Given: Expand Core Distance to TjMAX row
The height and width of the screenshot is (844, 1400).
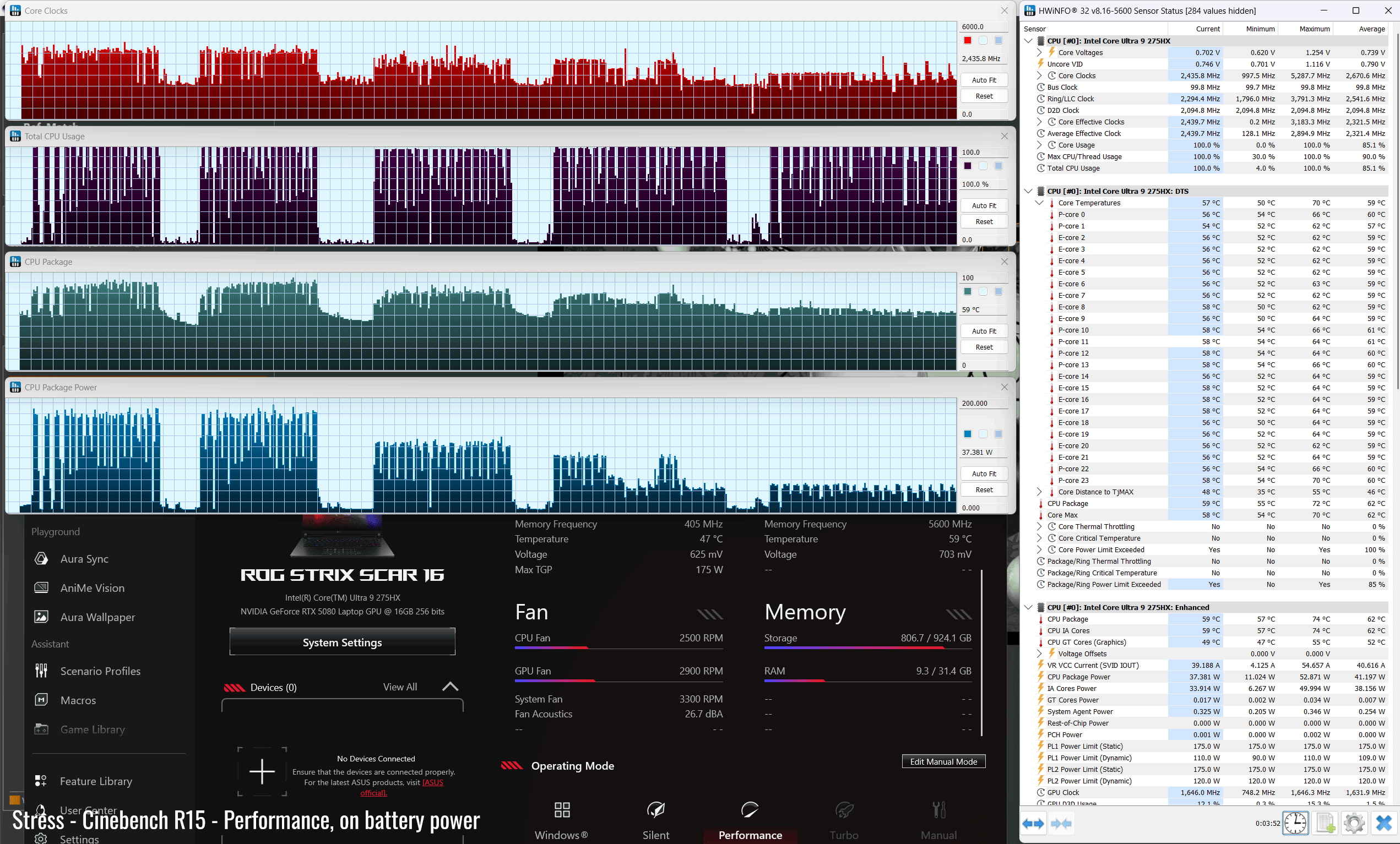Looking at the screenshot, I should (x=1039, y=492).
